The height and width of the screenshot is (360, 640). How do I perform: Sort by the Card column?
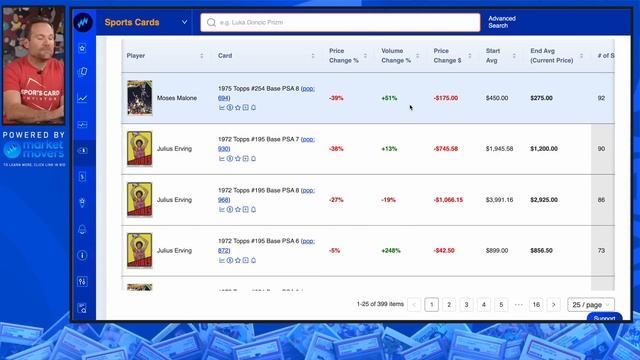coord(313,56)
